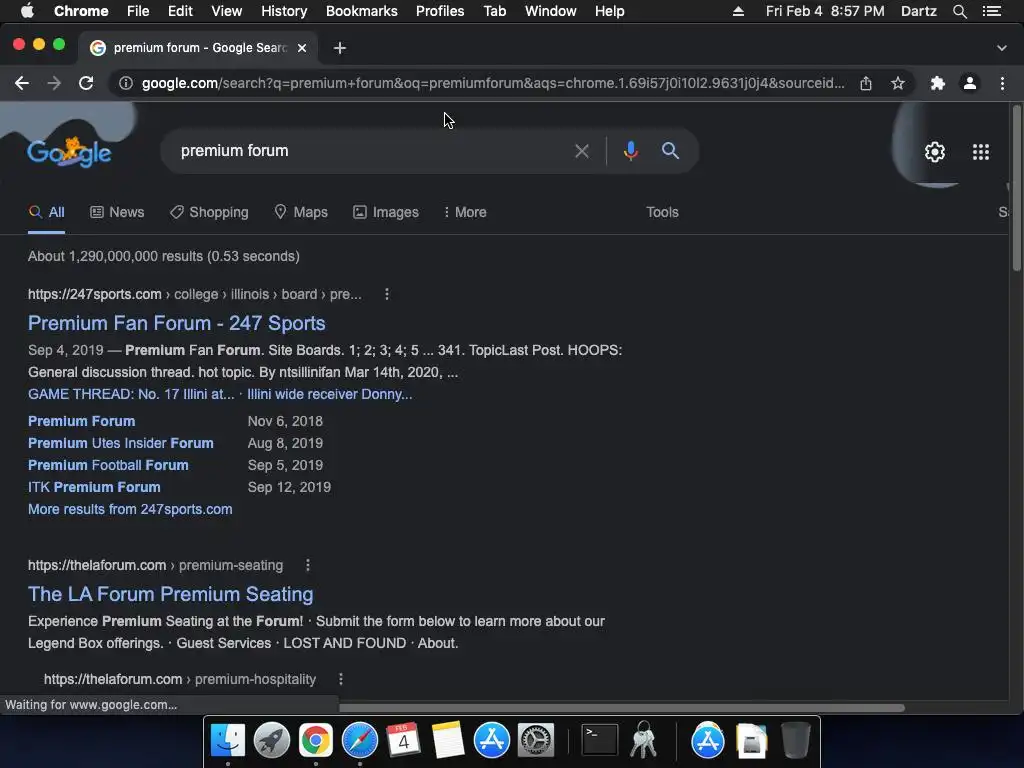Click the address bar URL

click(x=493, y=83)
